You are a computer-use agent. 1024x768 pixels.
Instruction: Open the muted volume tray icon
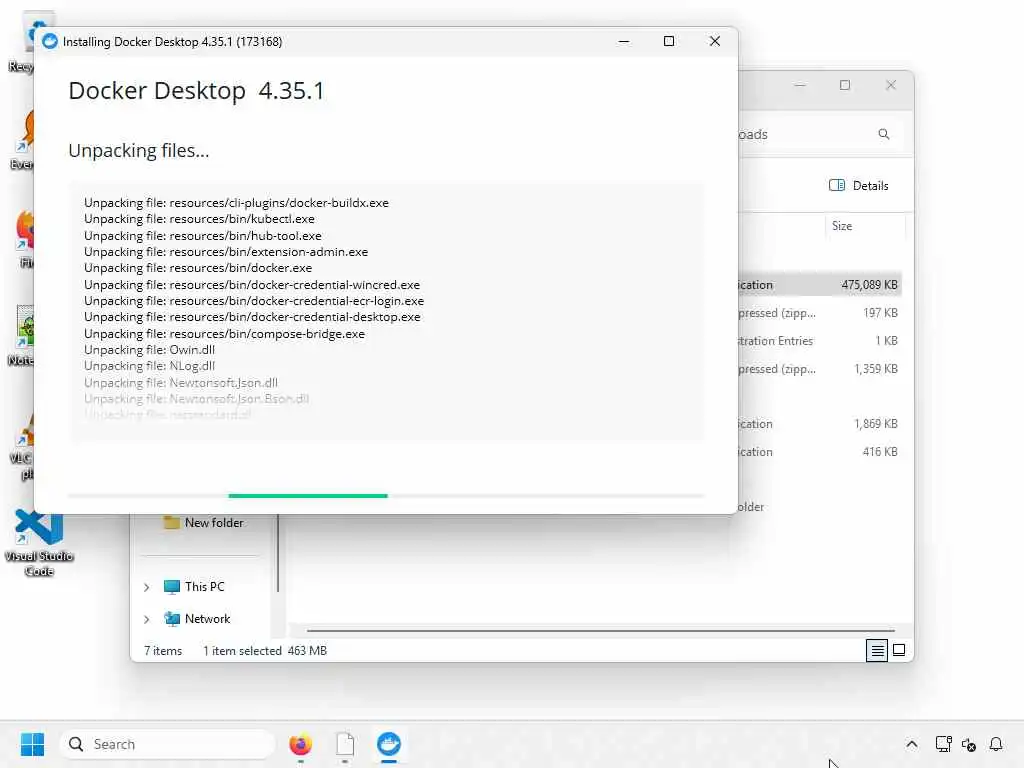coord(968,744)
